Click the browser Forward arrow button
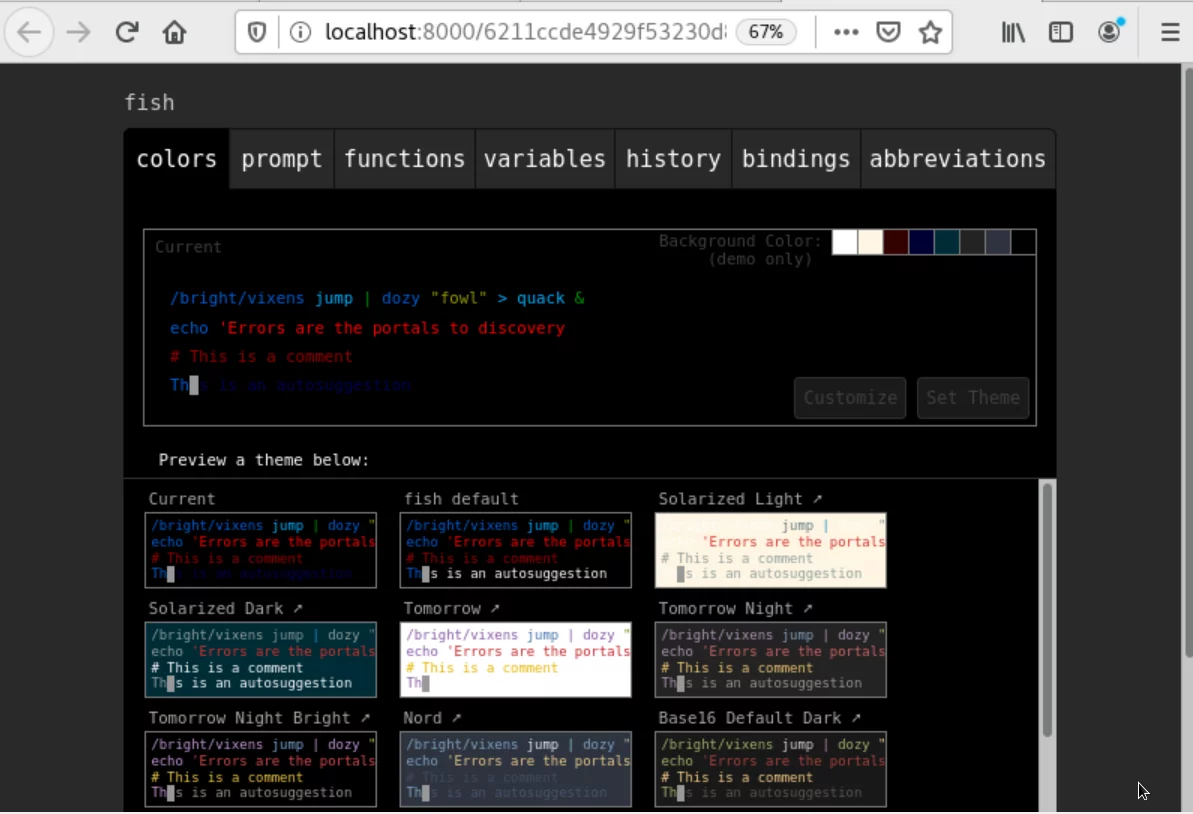The height and width of the screenshot is (814, 1193). (78, 32)
